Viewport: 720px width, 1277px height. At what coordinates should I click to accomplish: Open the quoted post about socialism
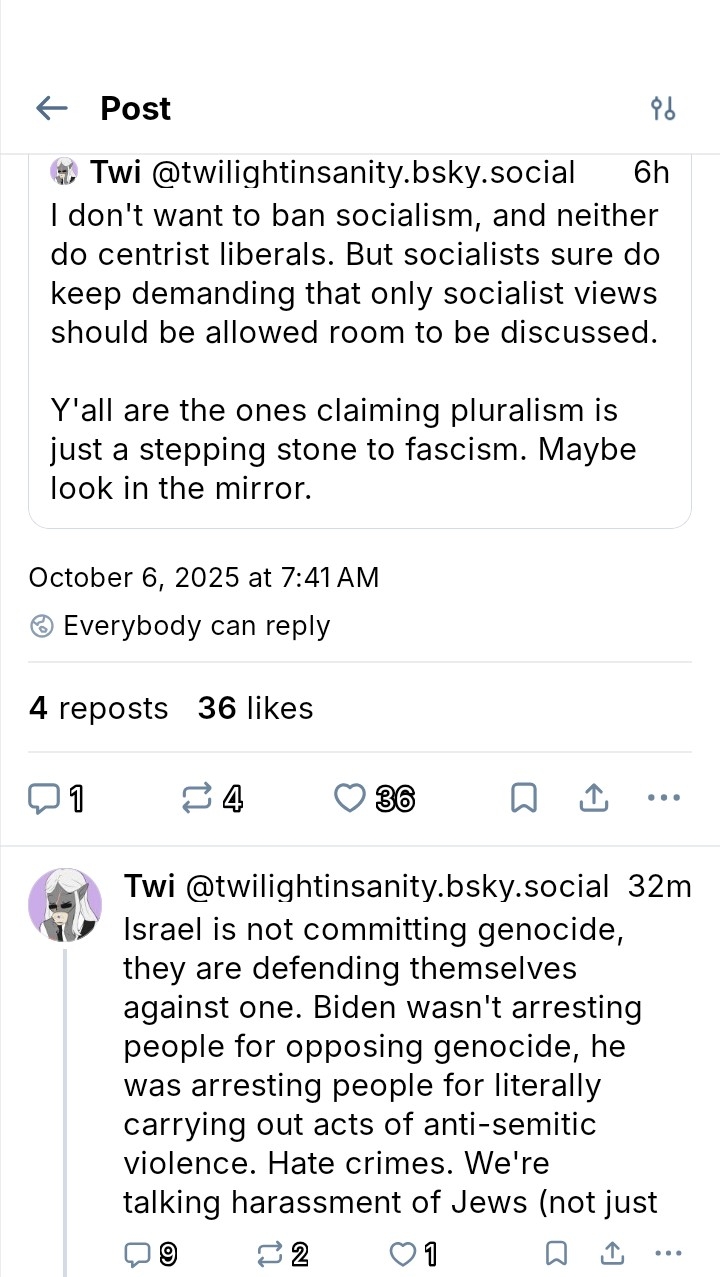point(360,350)
